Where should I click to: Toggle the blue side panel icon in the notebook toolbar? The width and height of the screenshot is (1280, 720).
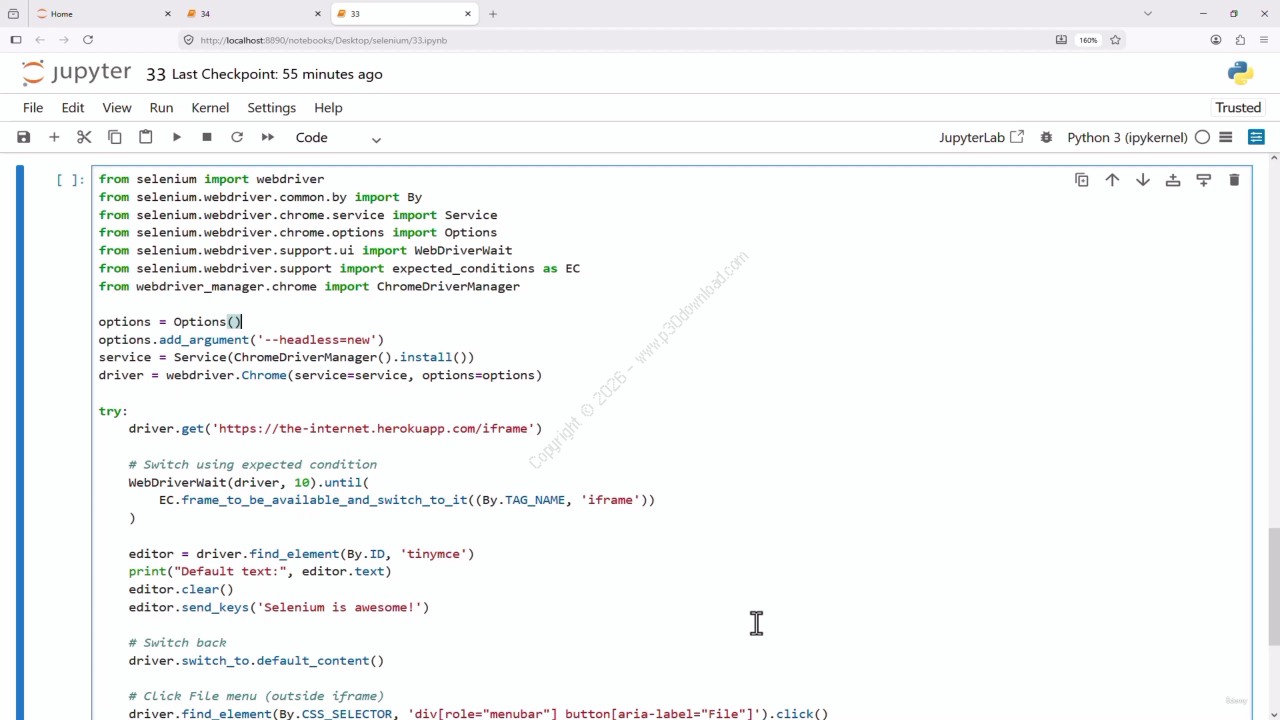tap(1257, 137)
